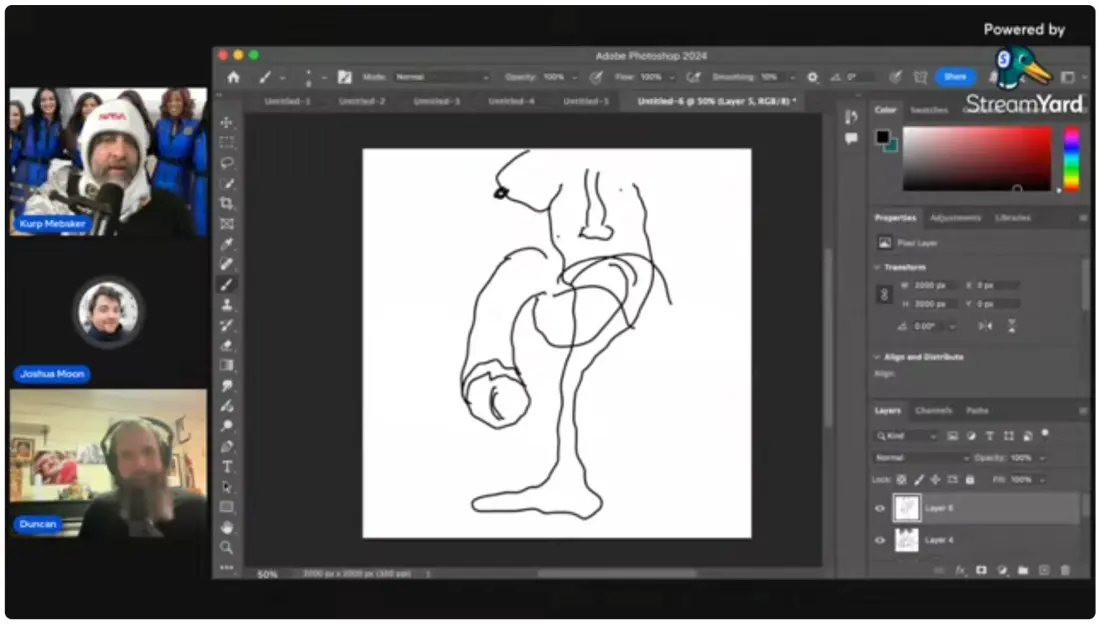Select the Gradient tool
The width and height of the screenshot is (1099, 624).
click(226, 365)
